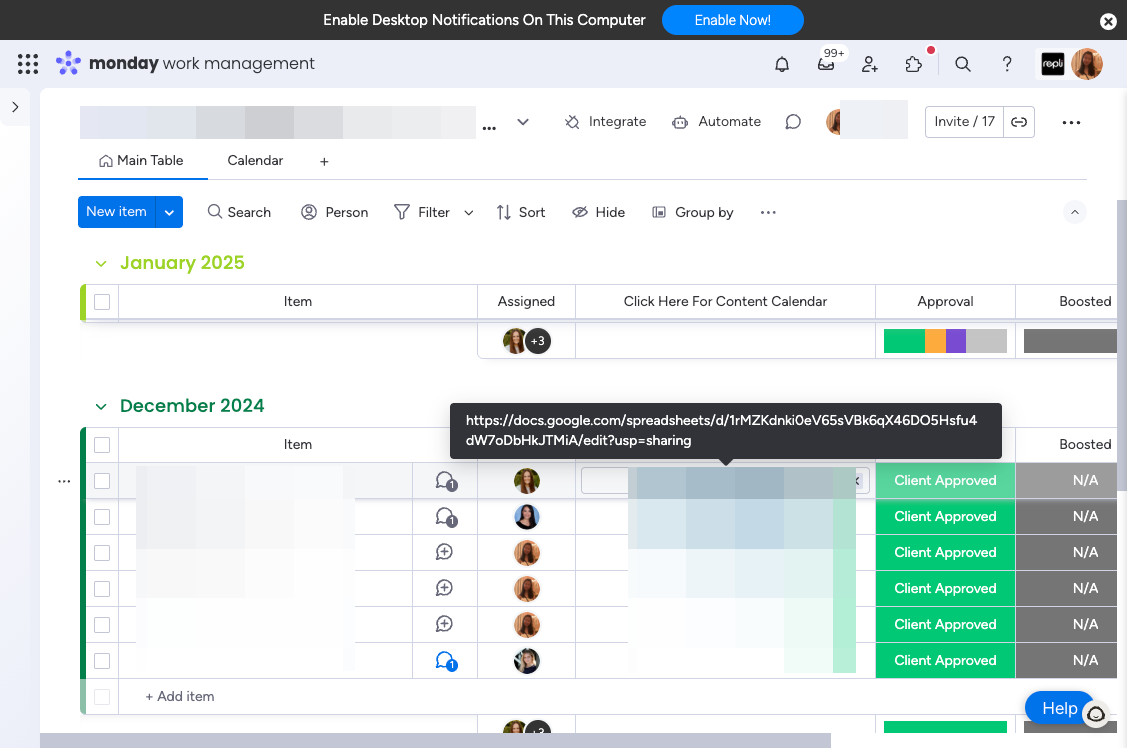Change sixth row's Client Approved status

point(945,660)
